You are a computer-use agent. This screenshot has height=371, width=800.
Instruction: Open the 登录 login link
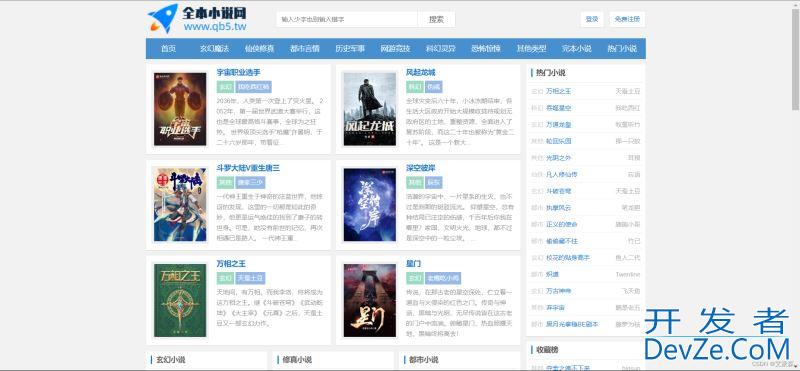(592, 19)
